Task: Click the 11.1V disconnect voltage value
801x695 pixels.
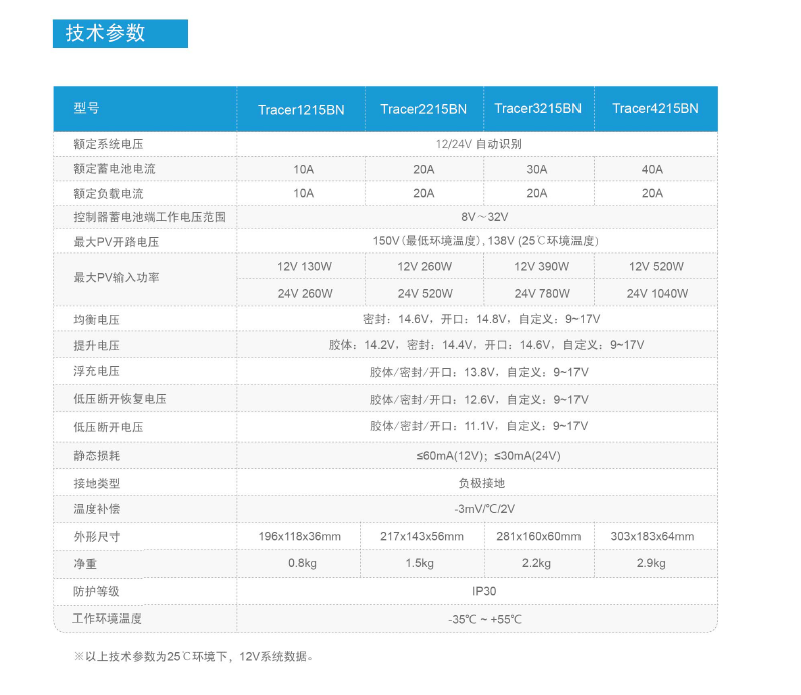Action: click(x=479, y=426)
